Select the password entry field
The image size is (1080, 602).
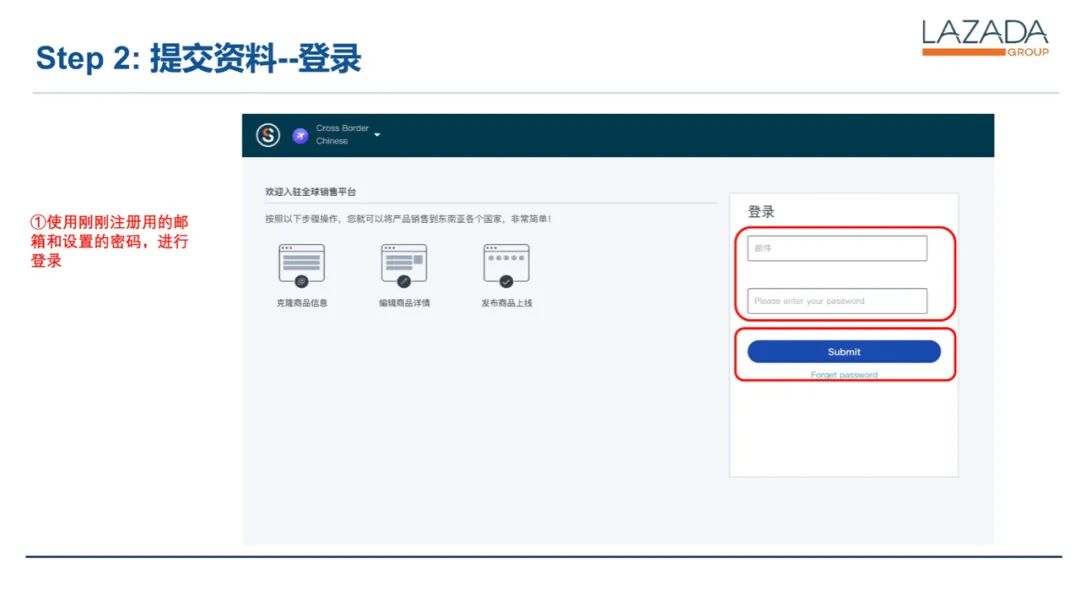(836, 300)
